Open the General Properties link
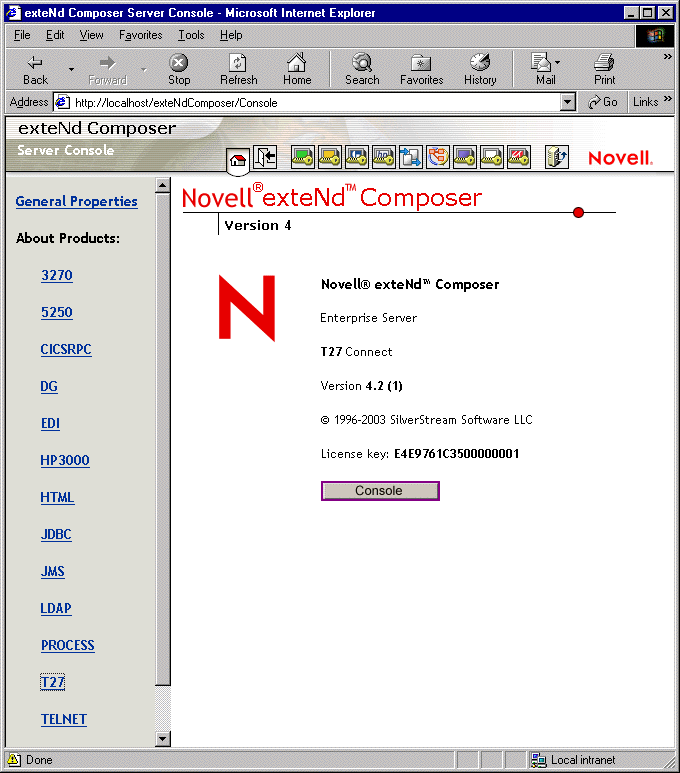Screen dimensions: 680x773 (x=76, y=201)
